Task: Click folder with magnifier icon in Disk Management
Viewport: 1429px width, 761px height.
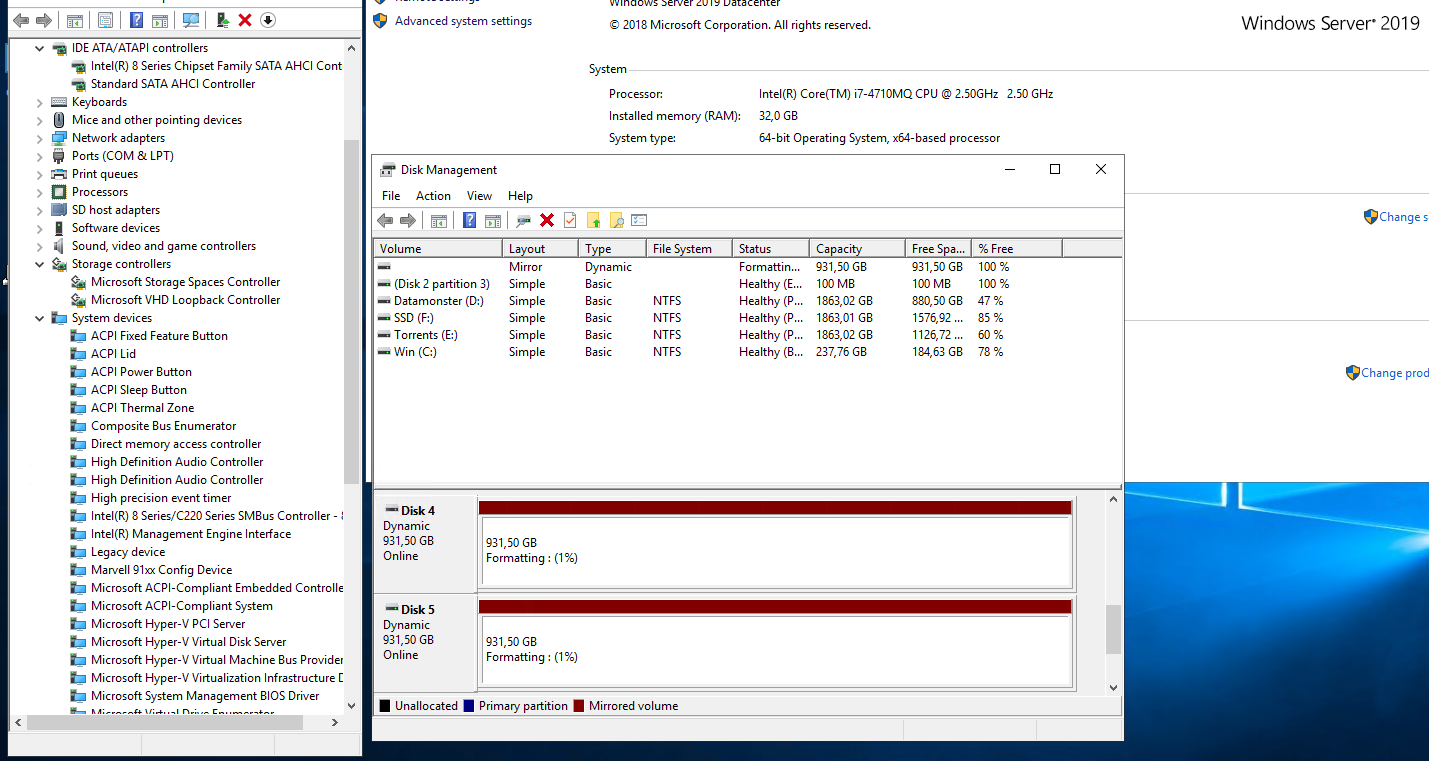Action: tap(616, 220)
